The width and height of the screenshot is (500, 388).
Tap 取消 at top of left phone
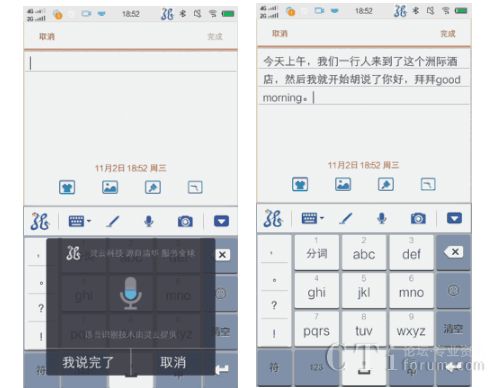coord(47,36)
